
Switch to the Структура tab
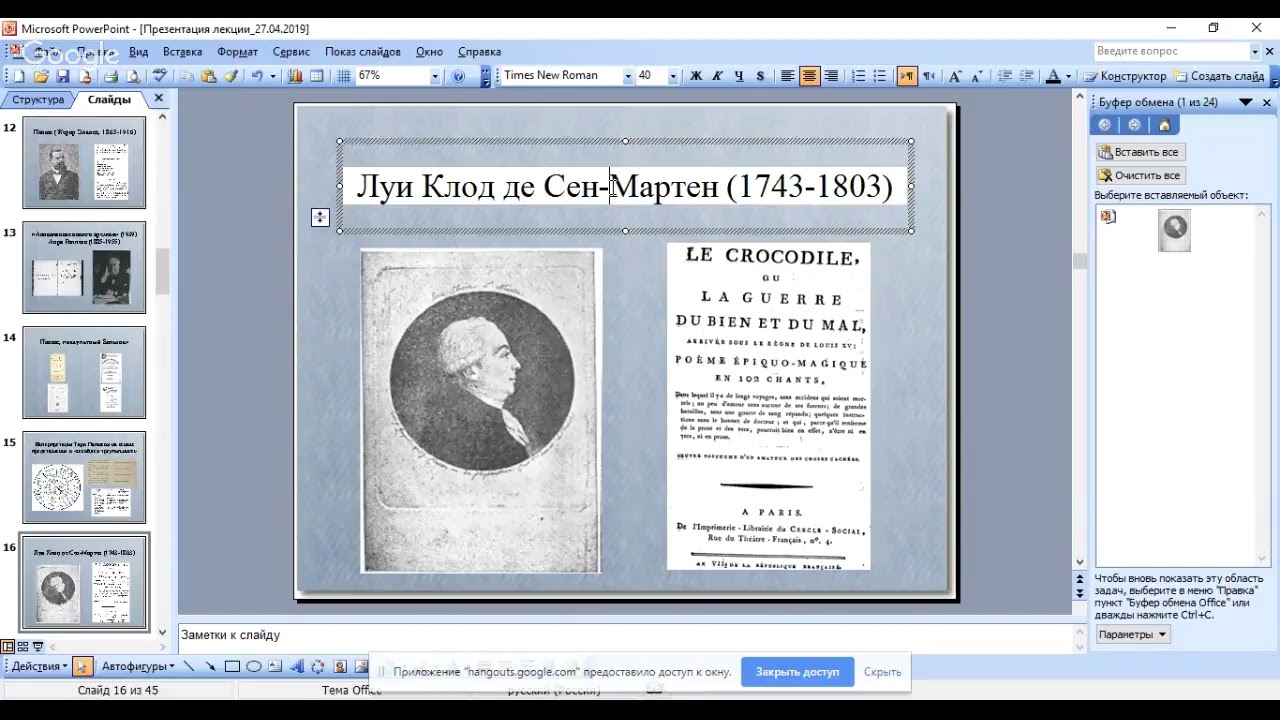coord(38,100)
